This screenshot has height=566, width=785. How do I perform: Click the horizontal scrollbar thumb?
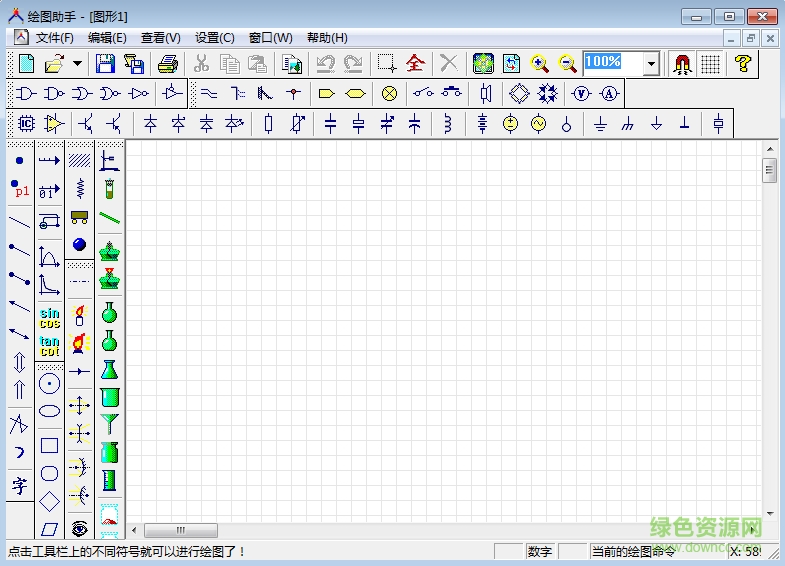point(181,529)
